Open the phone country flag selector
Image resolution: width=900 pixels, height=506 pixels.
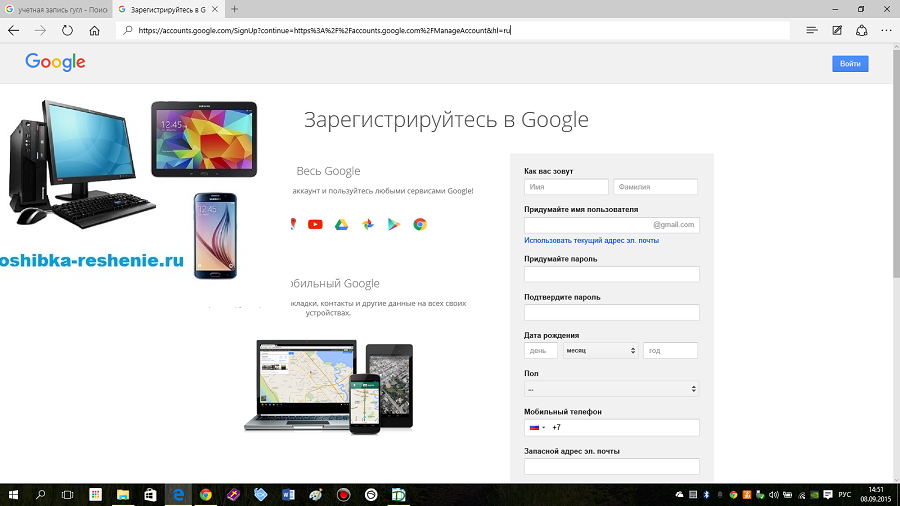pos(537,427)
